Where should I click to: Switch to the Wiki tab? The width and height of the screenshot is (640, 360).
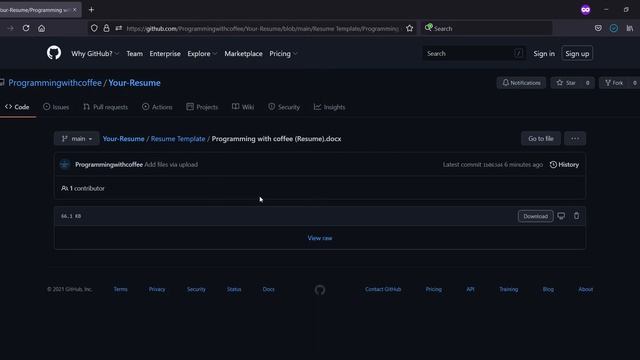click(x=243, y=107)
